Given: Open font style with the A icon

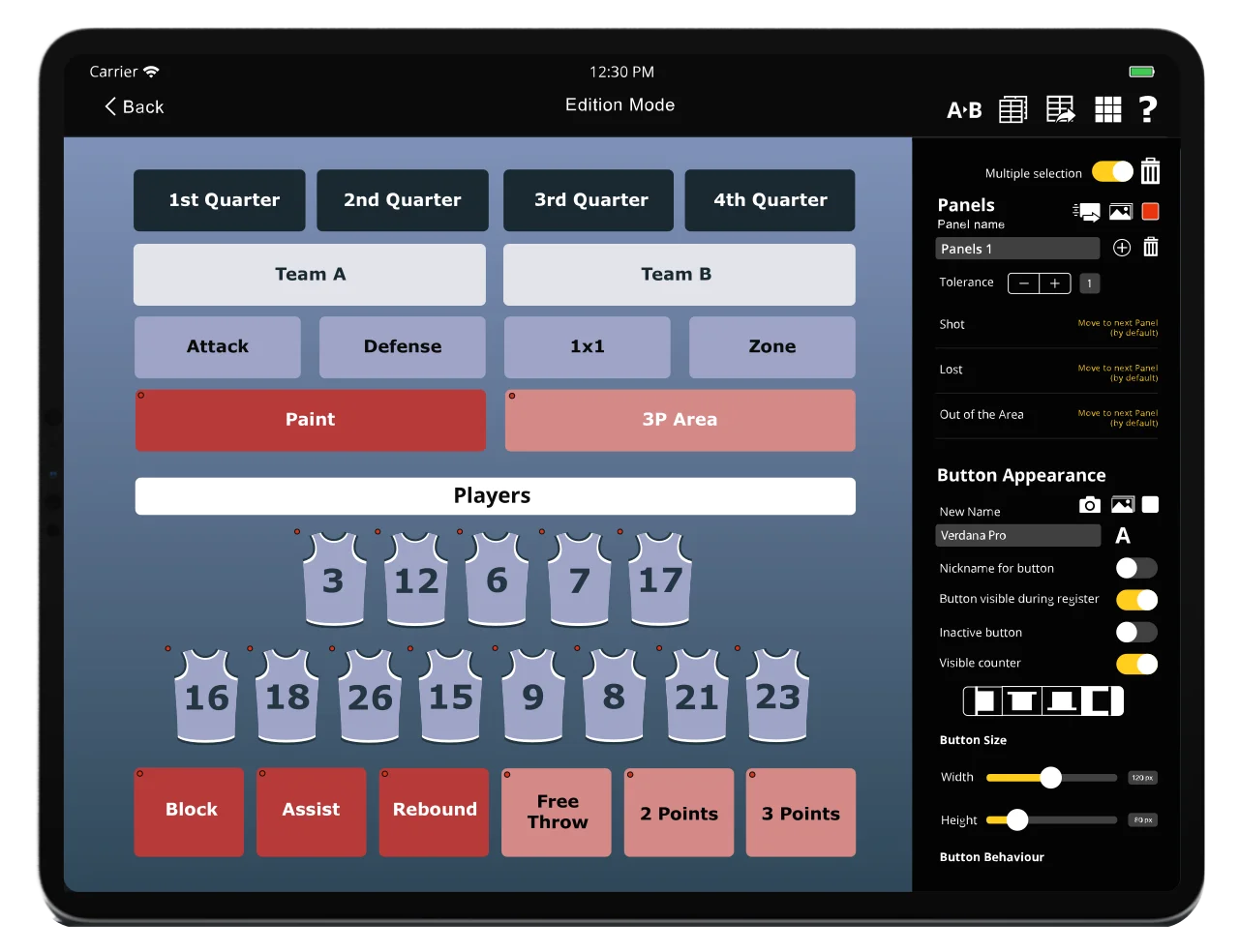Looking at the screenshot, I should (1123, 536).
